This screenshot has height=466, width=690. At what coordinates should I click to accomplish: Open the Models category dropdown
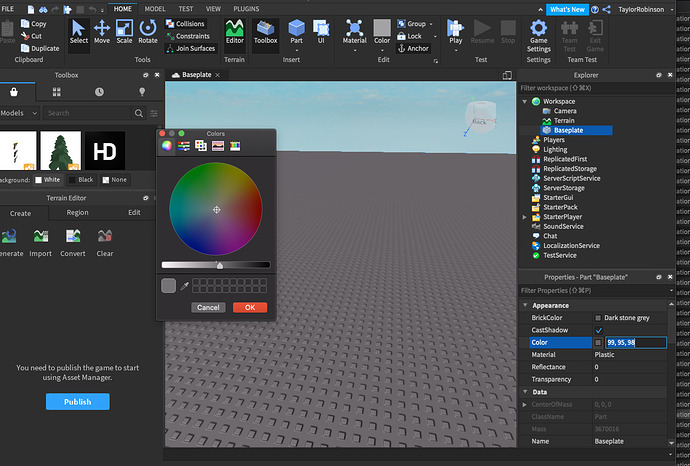(x=19, y=113)
